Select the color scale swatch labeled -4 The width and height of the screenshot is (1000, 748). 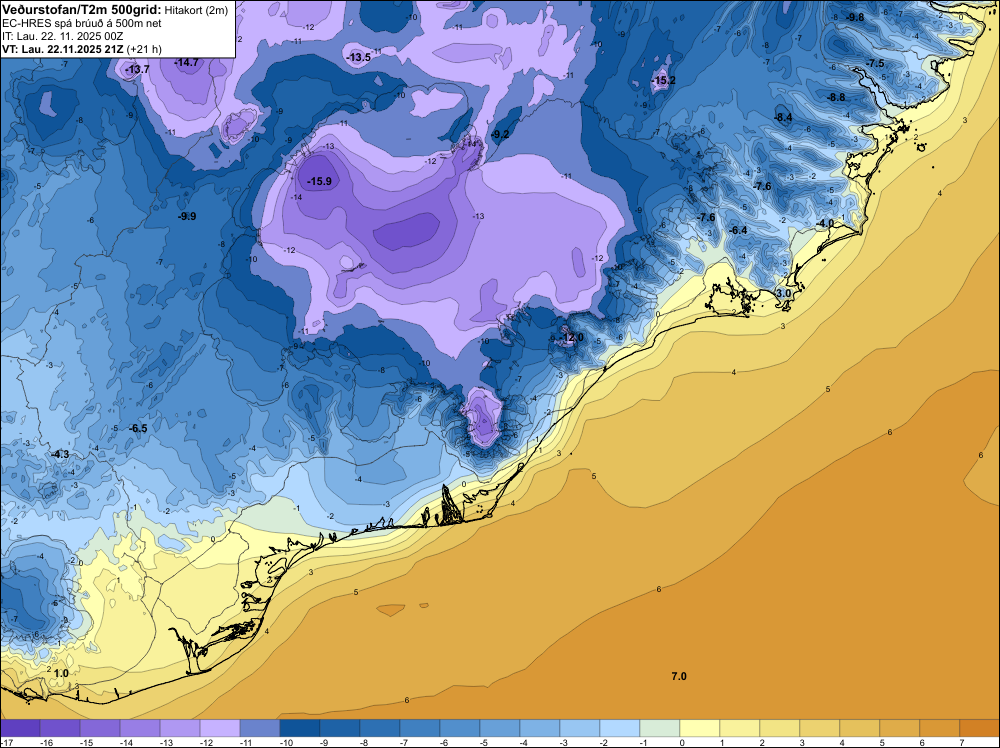540,728
